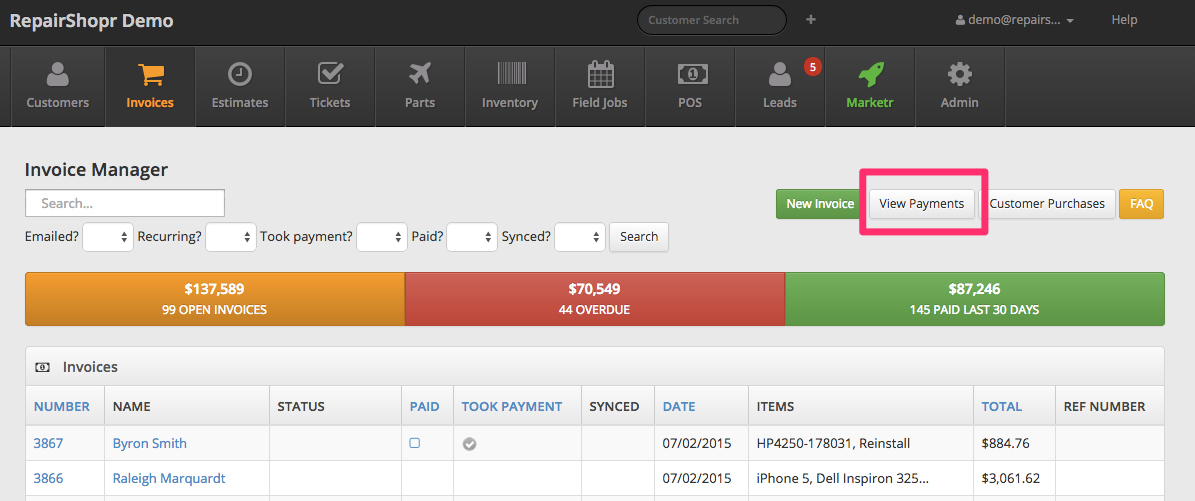Open Field Jobs calendar icon
Viewport: 1195px width, 501px height.
pos(600,75)
